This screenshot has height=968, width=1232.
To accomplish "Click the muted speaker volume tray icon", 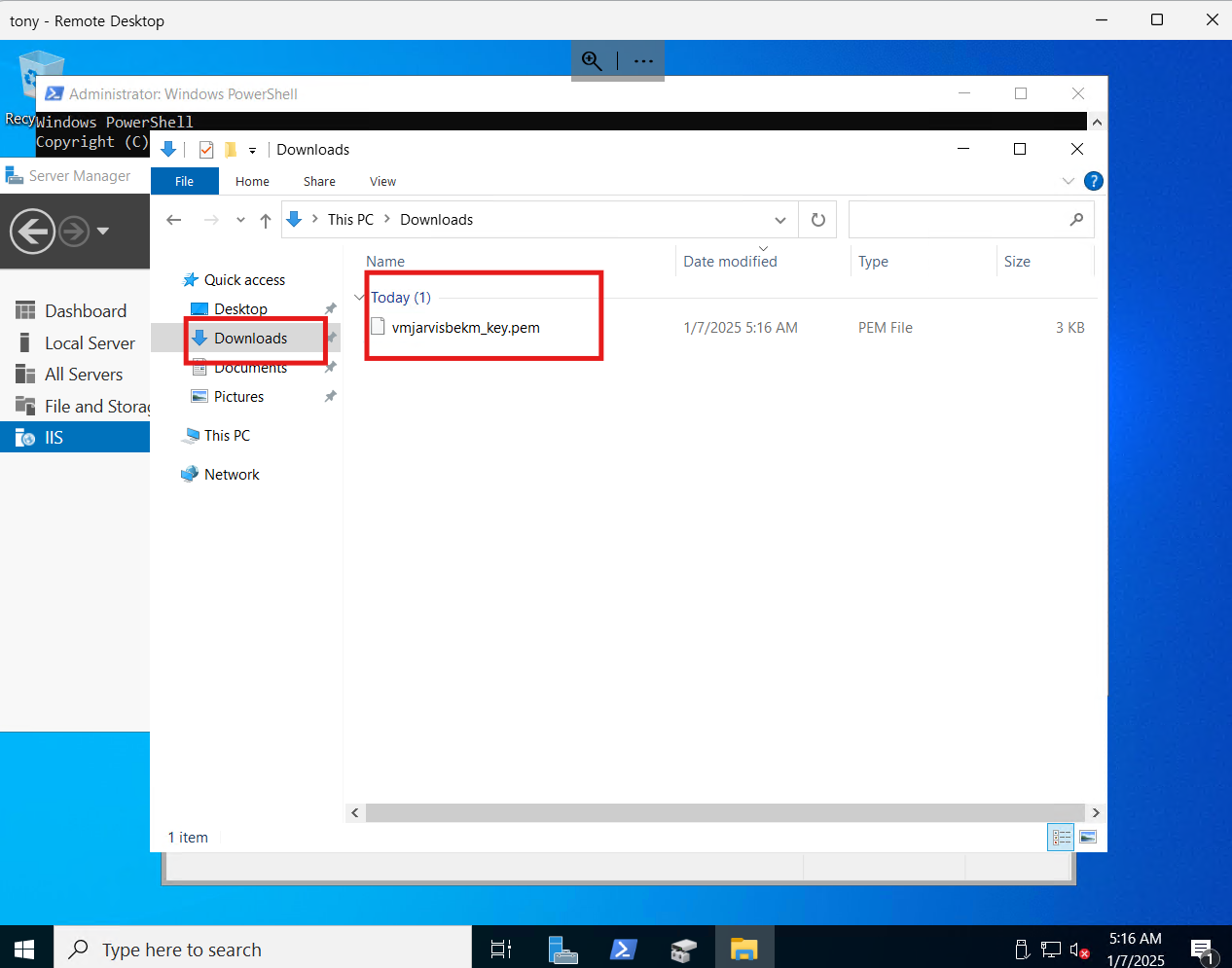I will 1078,950.
